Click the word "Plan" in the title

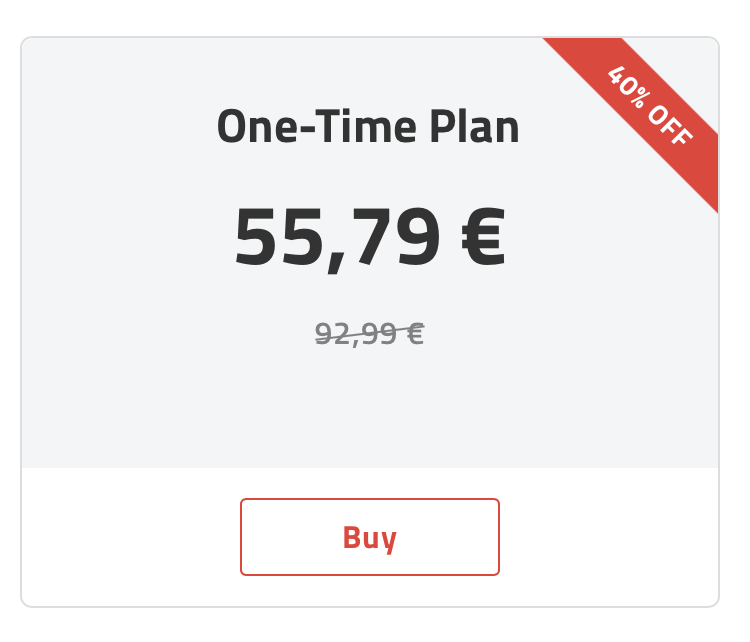tap(474, 127)
